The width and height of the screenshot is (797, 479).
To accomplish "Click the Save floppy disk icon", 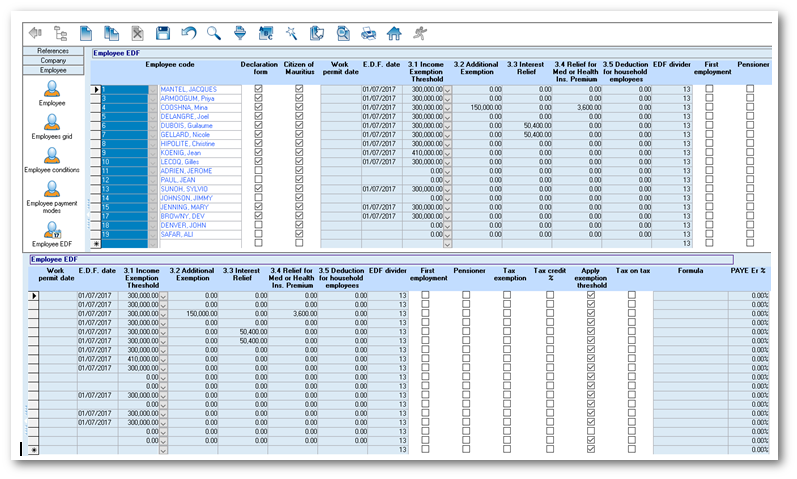I will point(163,33).
